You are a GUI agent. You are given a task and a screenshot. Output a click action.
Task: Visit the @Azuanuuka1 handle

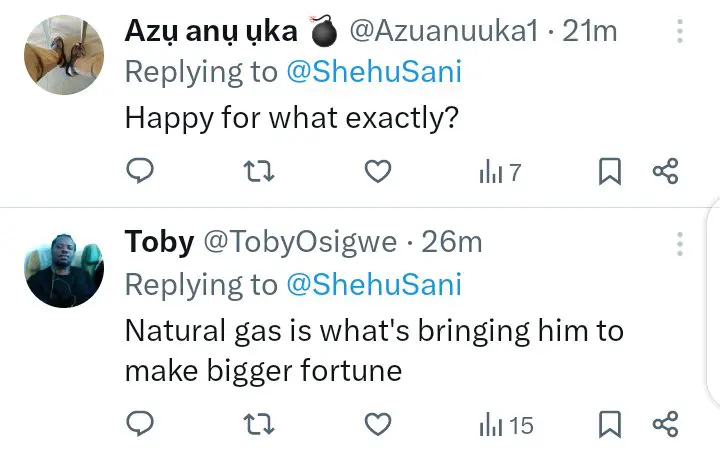448,31
